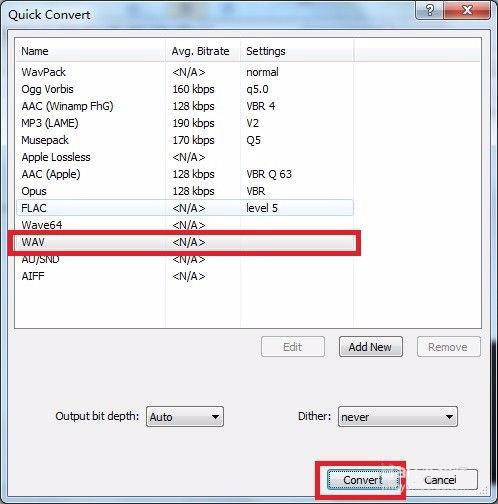Image resolution: width=498 pixels, height=504 pixels.
Task: Select the Apple Lossless preset
Action: [x=185, y=157]
